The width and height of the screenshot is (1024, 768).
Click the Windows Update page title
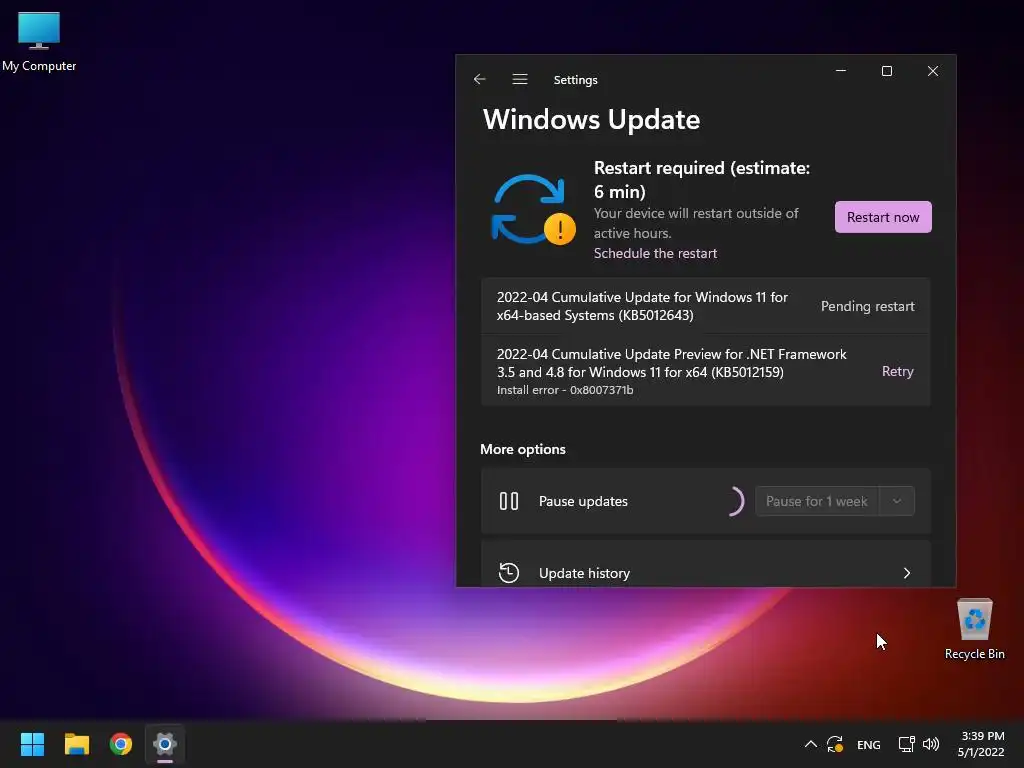[x=591, y=120]
